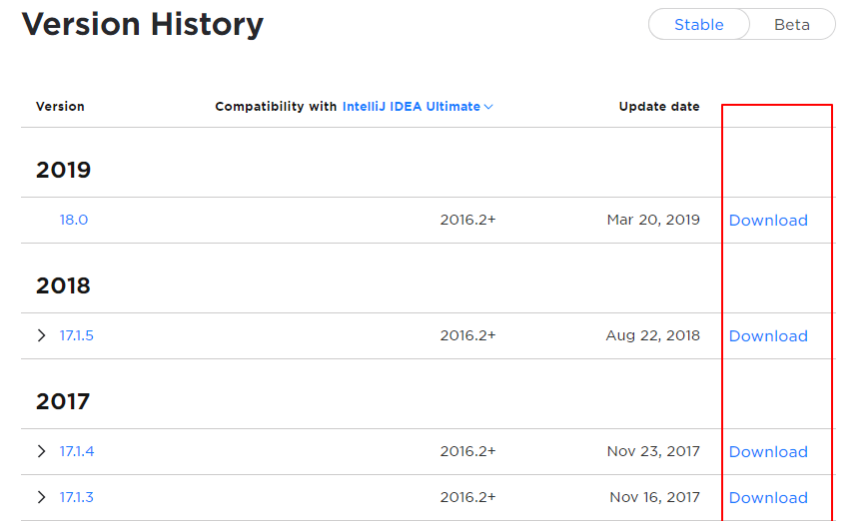The width and height of the screenshot is (846, 521).
Task: Switch to the Stable versions tab
Action: coord(698,25)
